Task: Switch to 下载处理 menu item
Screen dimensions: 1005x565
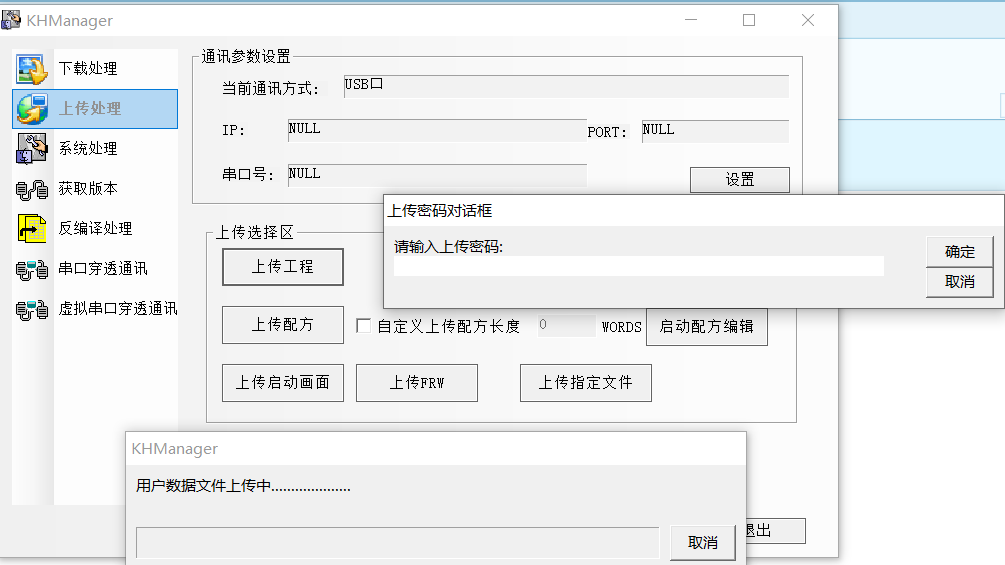Action: click(x=88, y=69)
